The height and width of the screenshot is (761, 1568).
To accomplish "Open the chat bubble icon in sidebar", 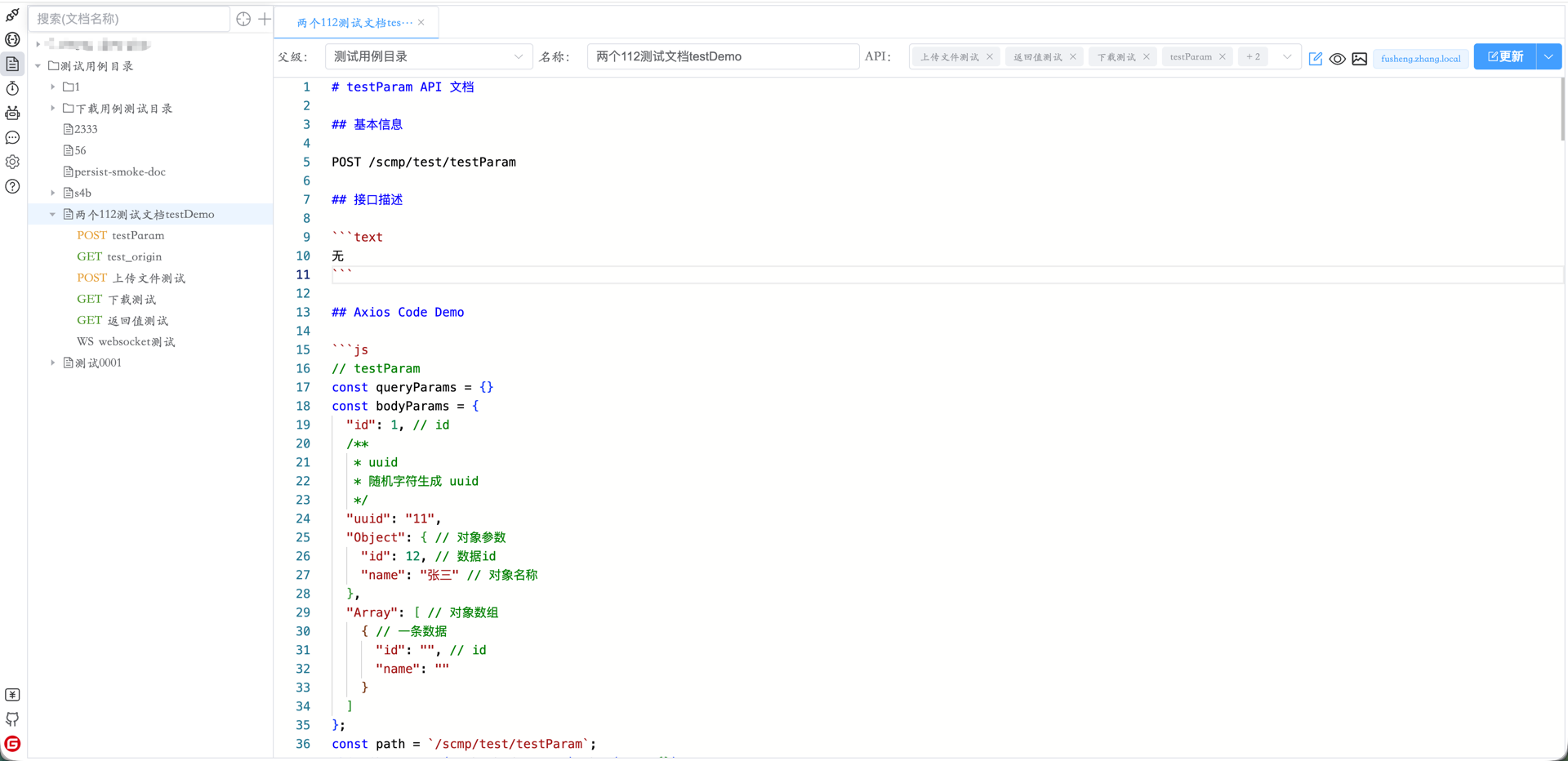I will (12, 137).
